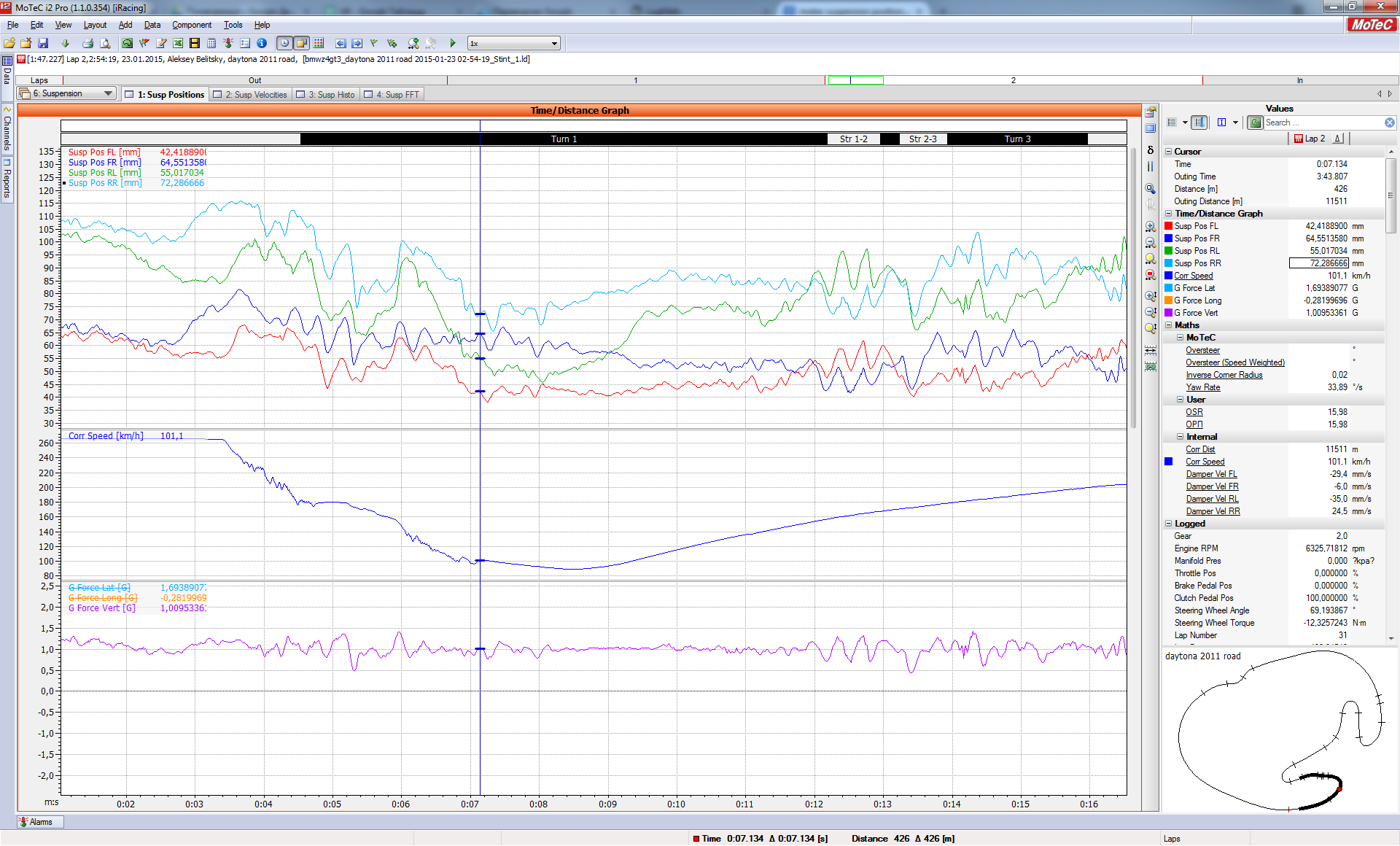The image size is (1400, 846).
Task: Toggle the overlay mode button in toolbar
Action: tap(301, 44)
